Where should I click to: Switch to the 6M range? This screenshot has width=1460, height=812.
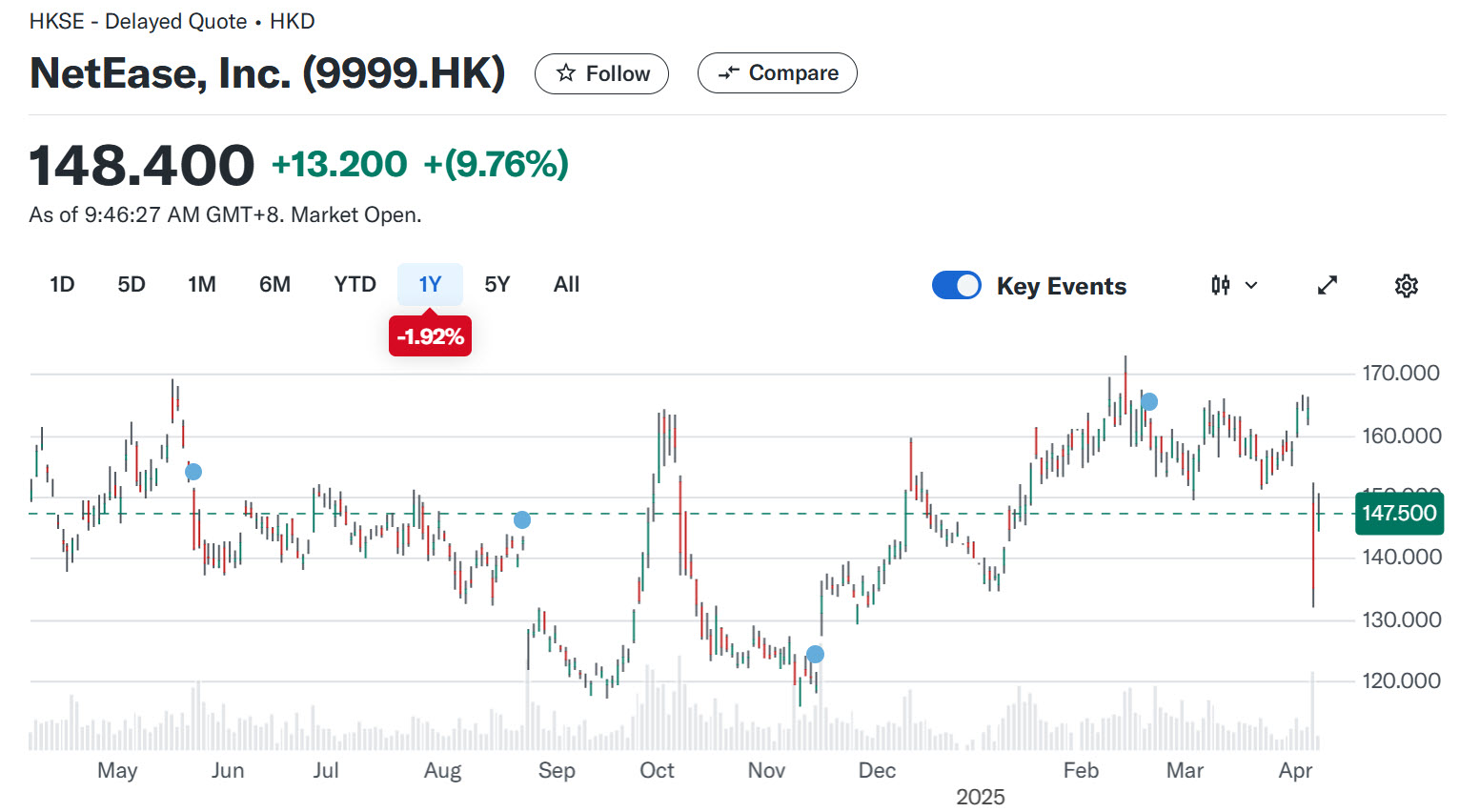[274, 284]
